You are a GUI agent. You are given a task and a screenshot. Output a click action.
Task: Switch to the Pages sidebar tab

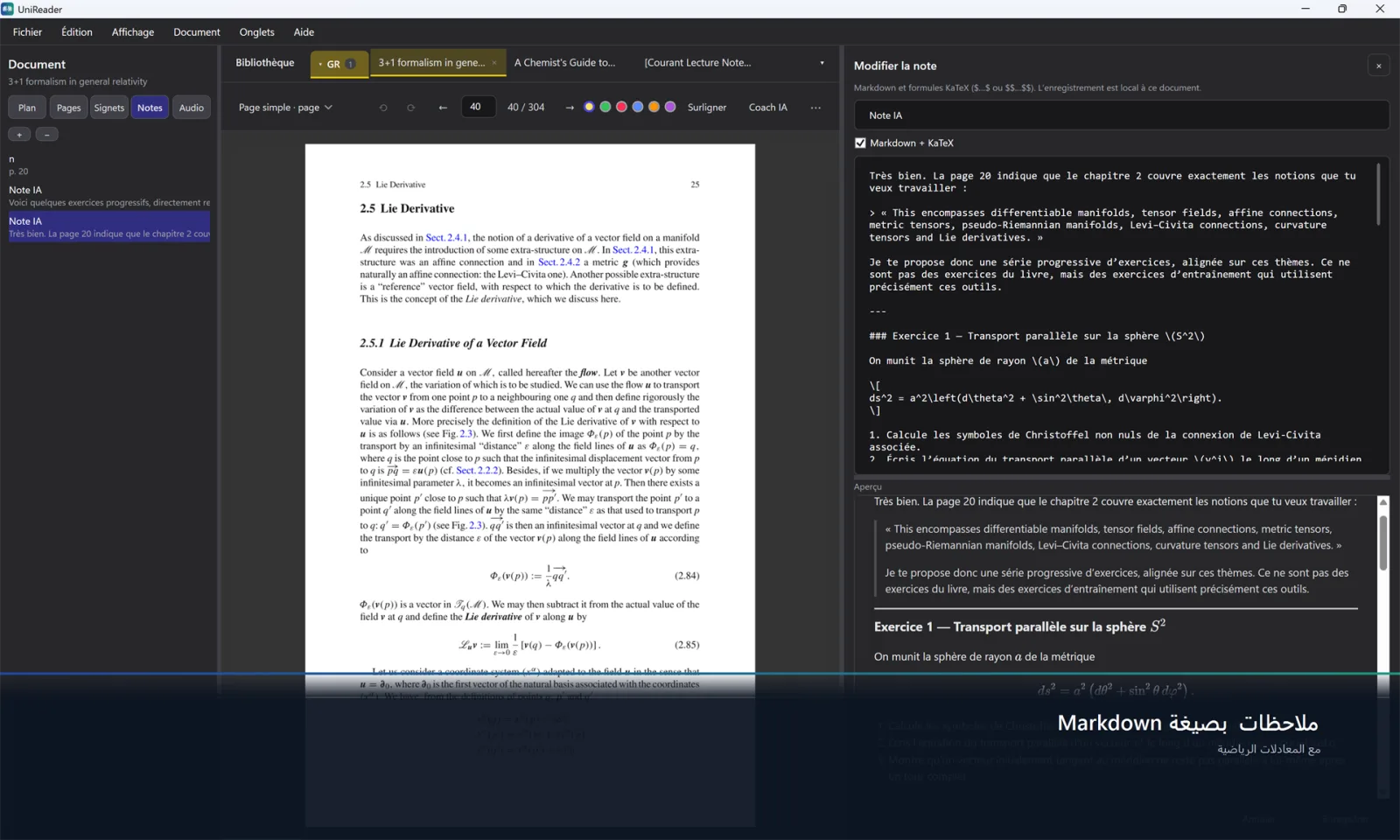pos(68,108)
